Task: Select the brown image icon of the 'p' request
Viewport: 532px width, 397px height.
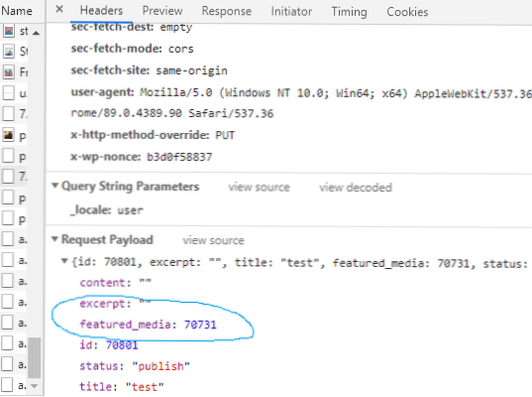Action: (x=8, y=135)
